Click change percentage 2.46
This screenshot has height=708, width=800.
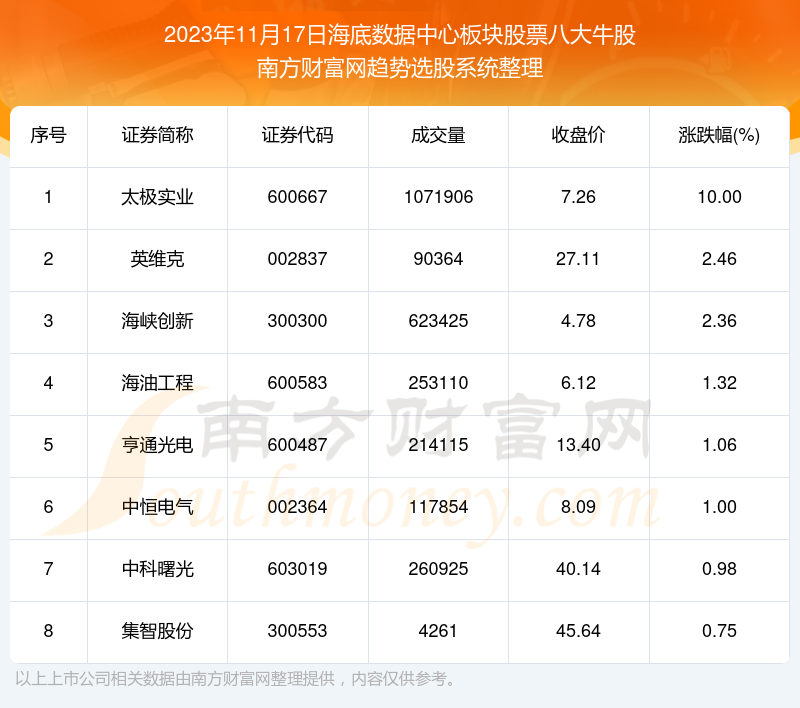click(719, 259)
